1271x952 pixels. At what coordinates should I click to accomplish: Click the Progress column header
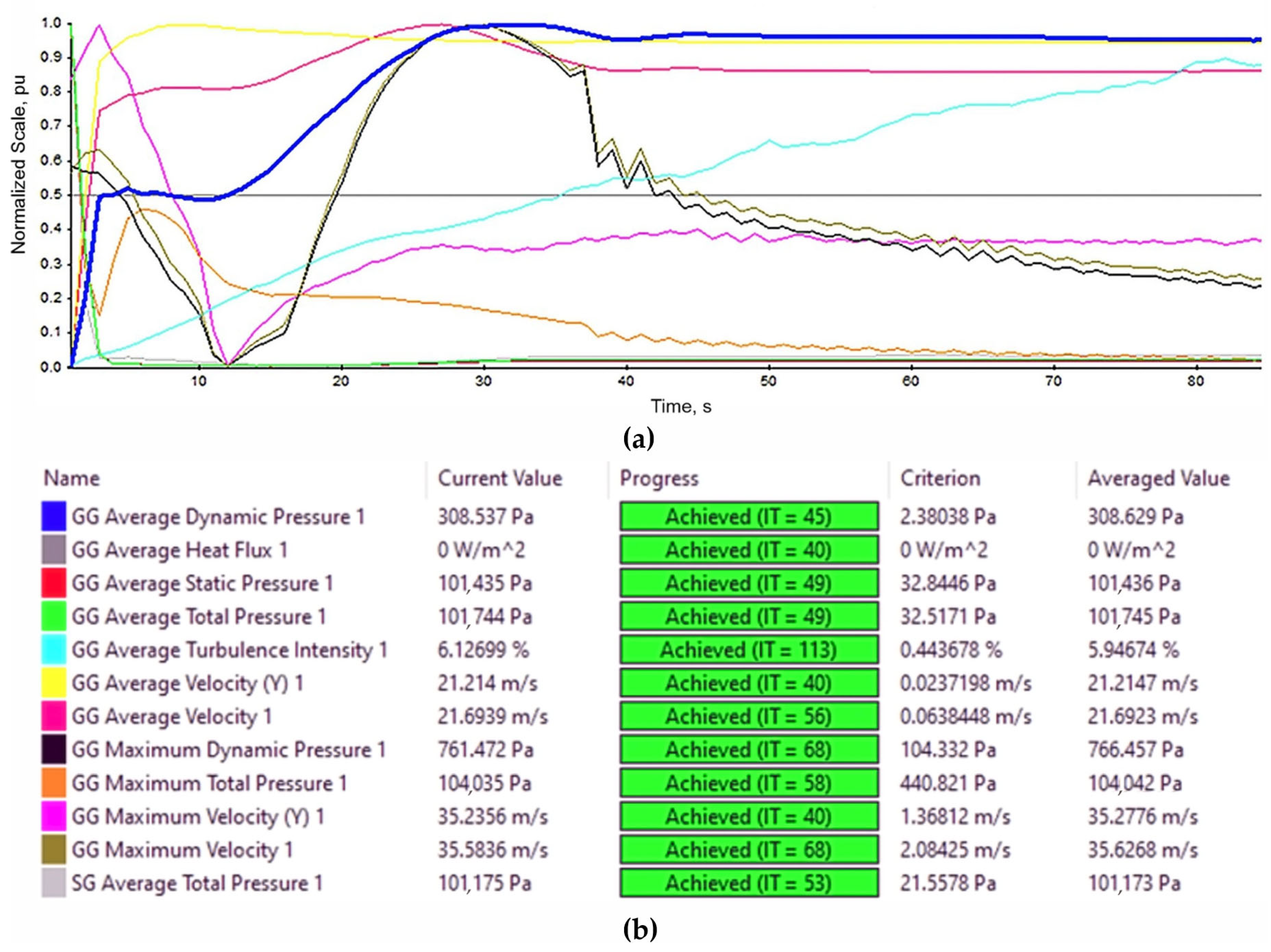point(659,478)
